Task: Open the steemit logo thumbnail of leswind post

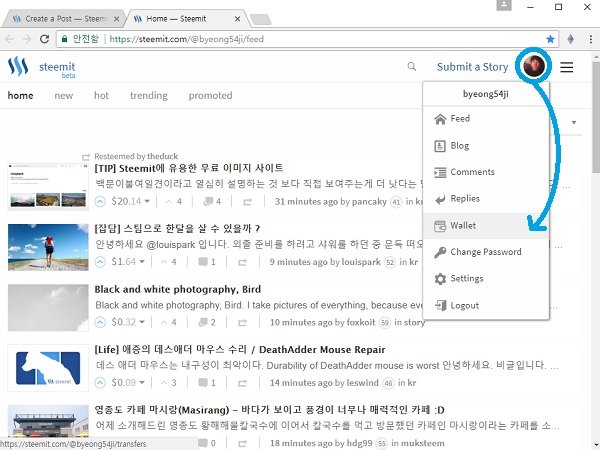Action: (x=48, y=368)
